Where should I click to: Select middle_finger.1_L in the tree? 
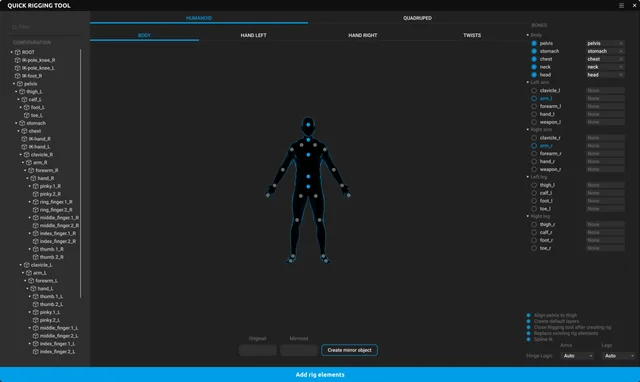[x=59, y=328]
